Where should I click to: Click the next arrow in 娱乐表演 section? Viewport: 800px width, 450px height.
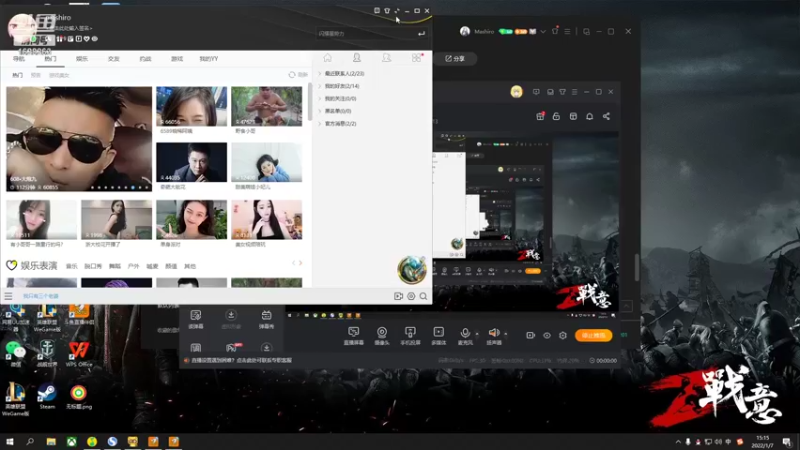(x=301, y=263)
